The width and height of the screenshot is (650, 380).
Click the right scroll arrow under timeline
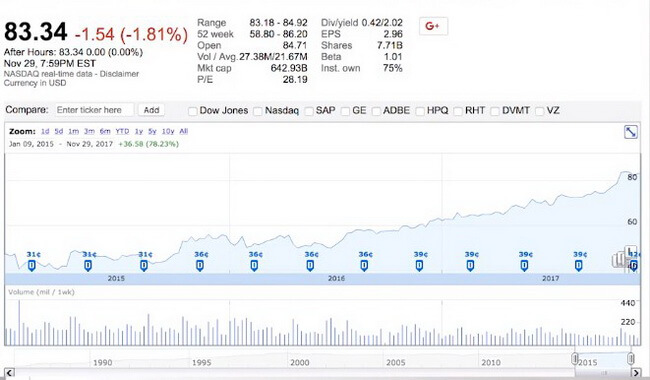coord(636,373)
